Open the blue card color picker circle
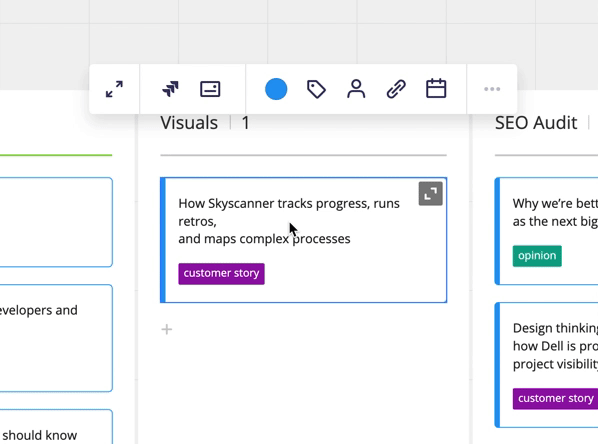 pos(276,89)
